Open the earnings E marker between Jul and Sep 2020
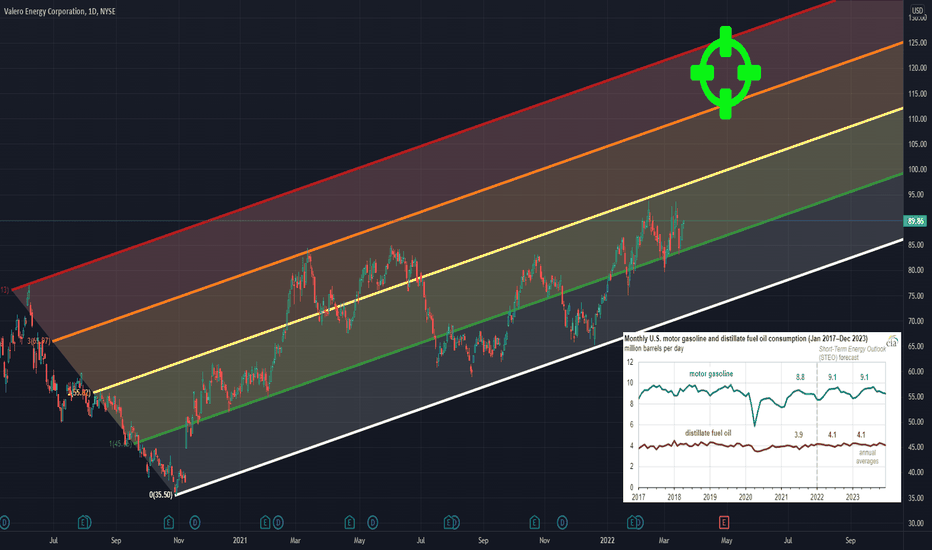This screenshot has height=550, width=932. pos(84,523)
